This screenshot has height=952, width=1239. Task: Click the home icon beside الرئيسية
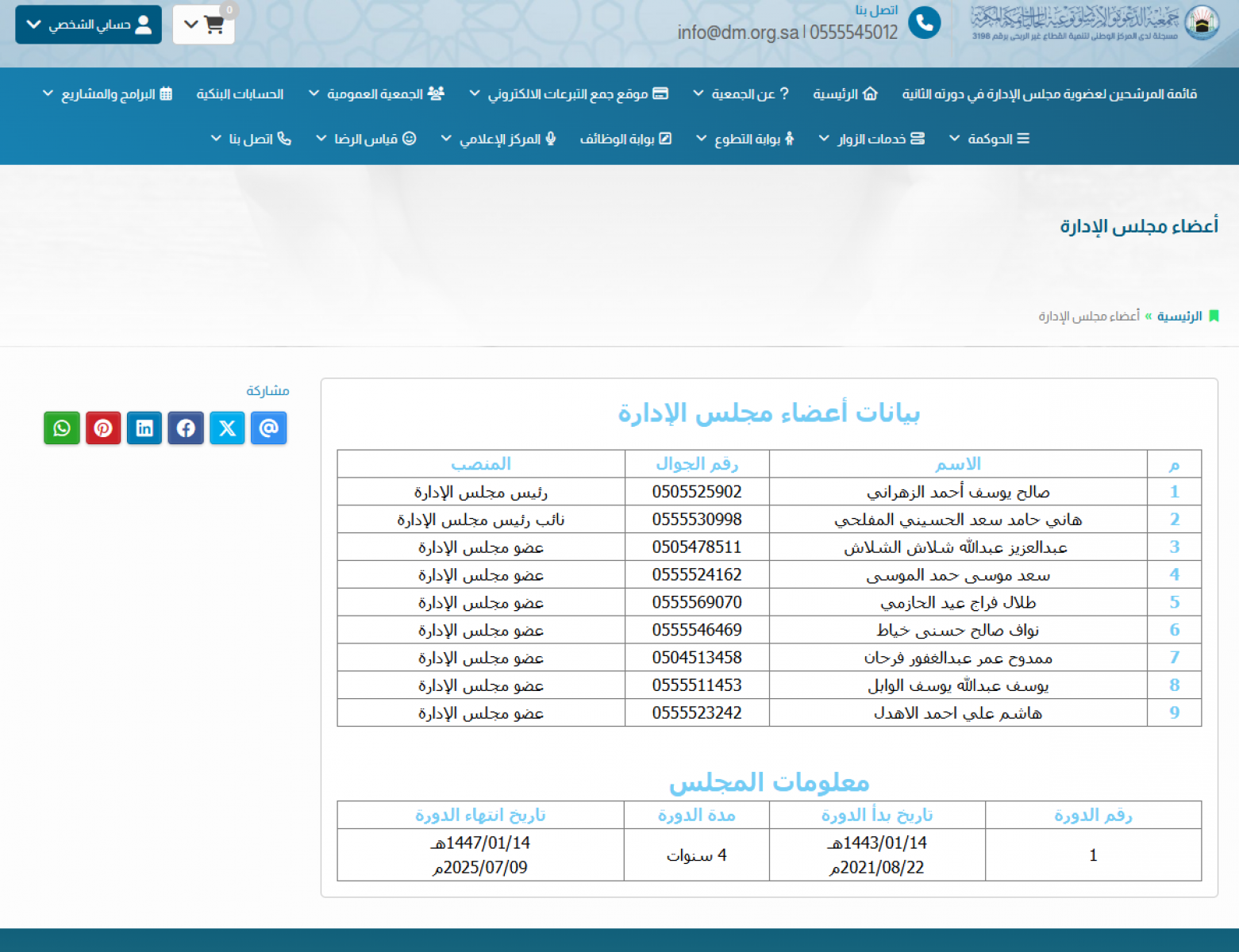click(x=870, y=94)
